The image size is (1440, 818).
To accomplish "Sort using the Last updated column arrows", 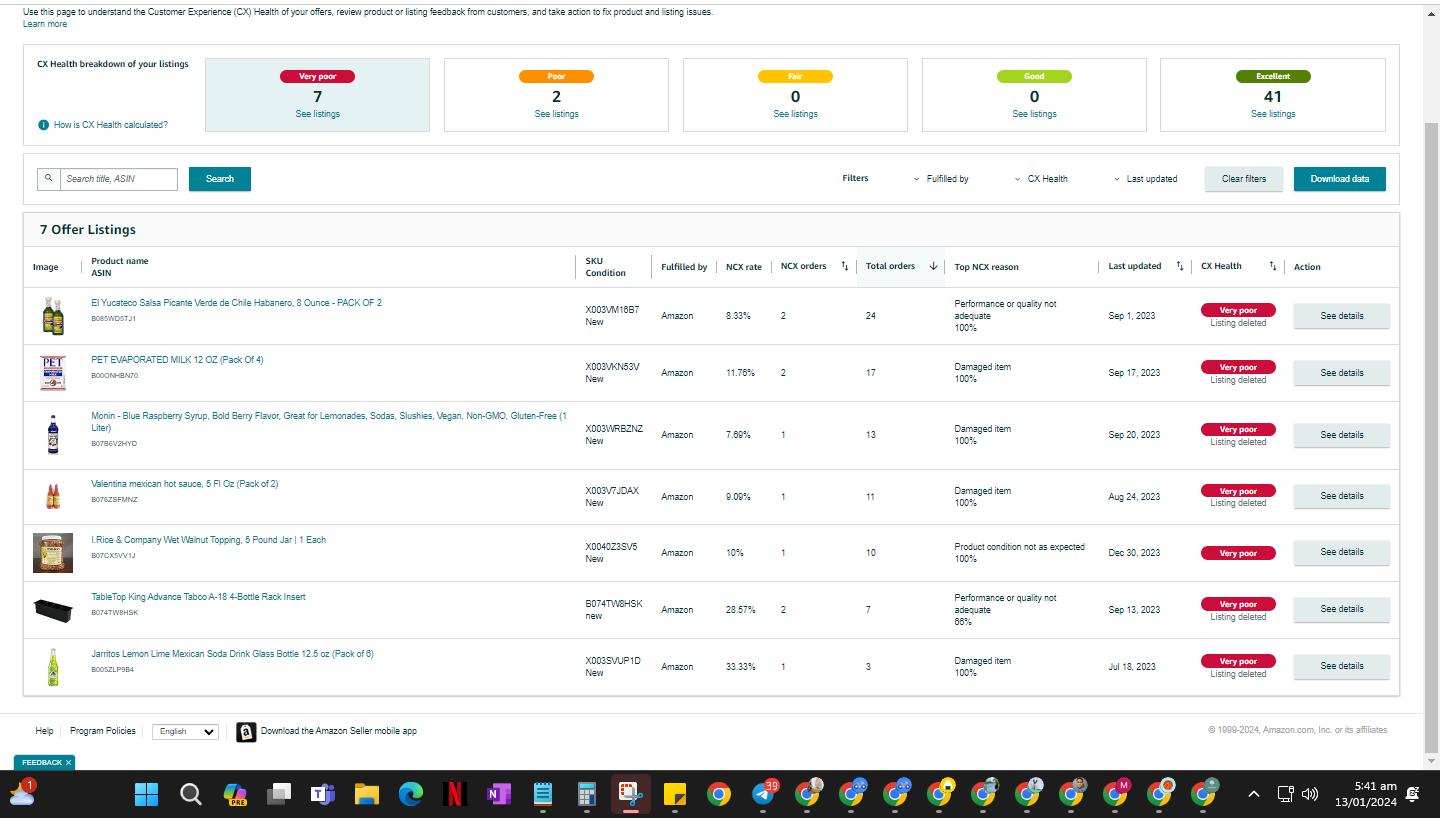I will point(1180,266).
